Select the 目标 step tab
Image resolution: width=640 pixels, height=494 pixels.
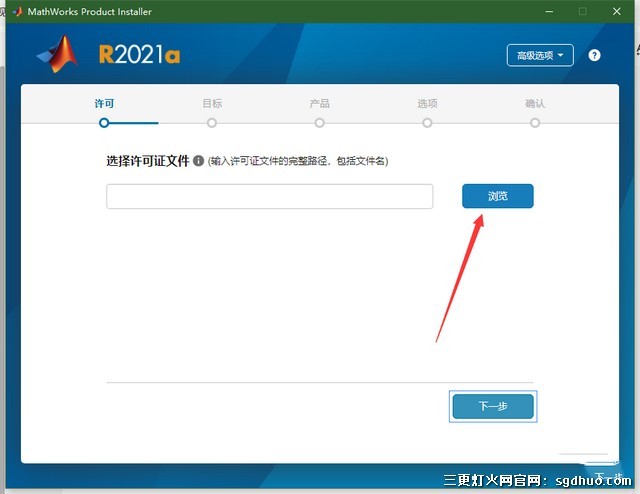point(212,104)
